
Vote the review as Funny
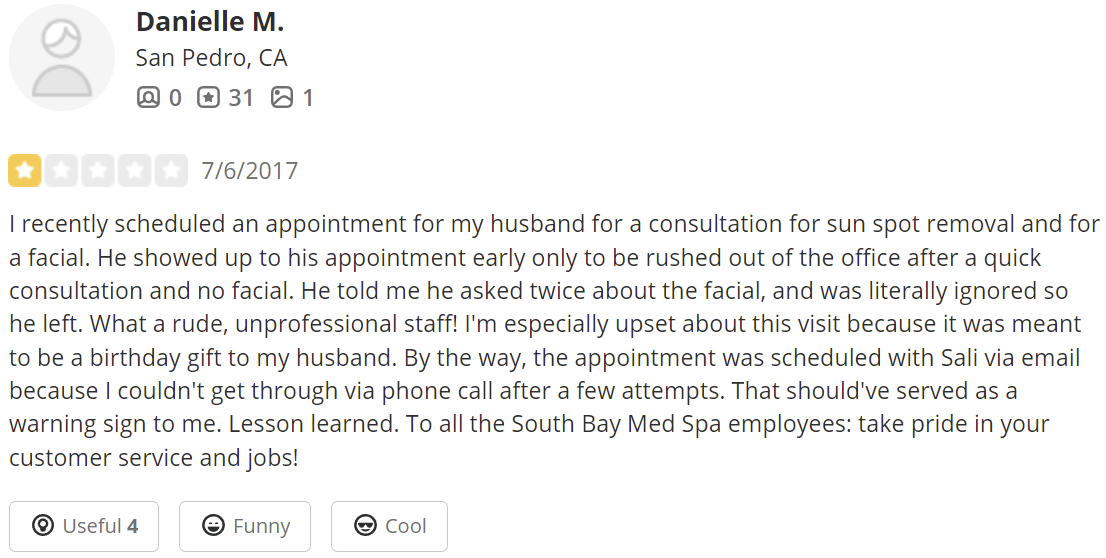pyautogui.click(x=245, y=526)
